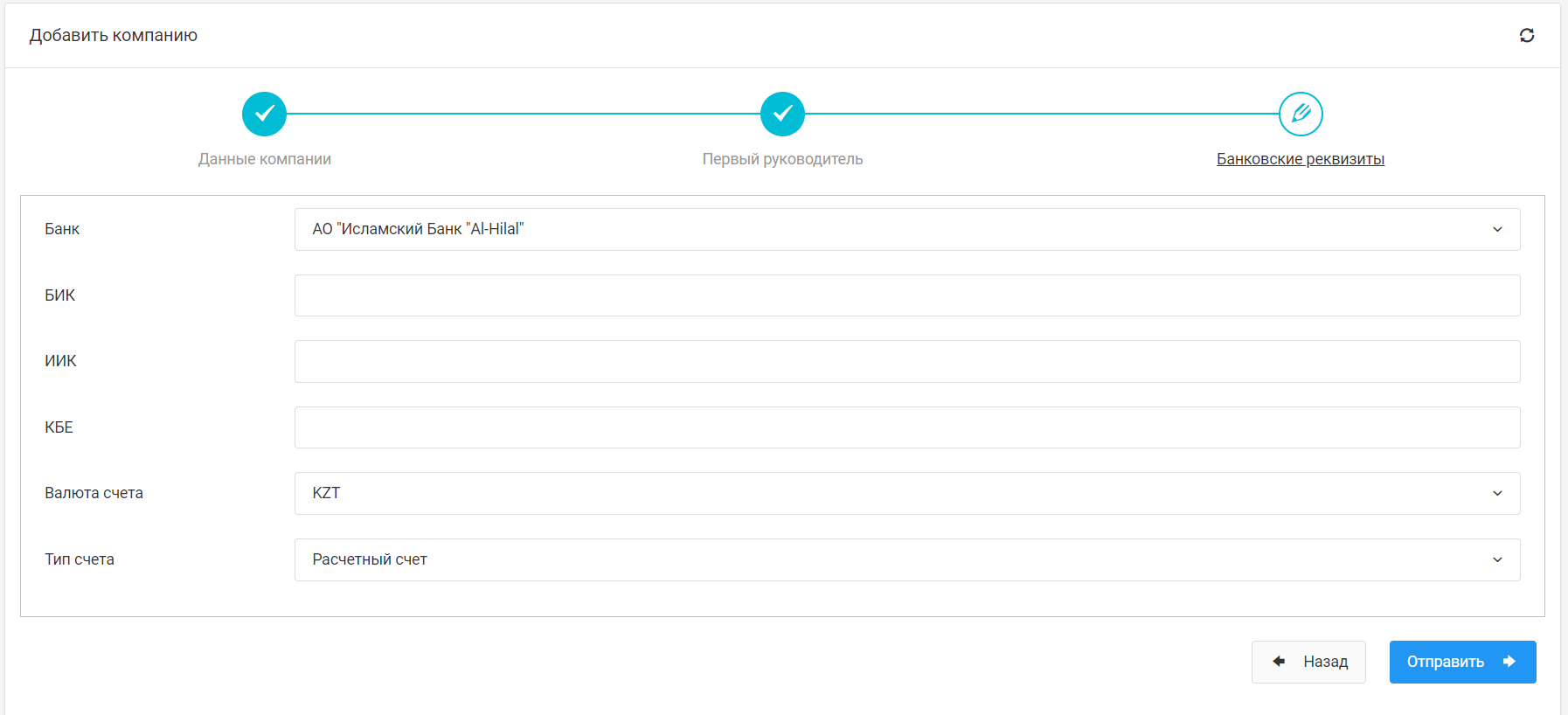Click the chevron arrow of the Тип счета field

1497,559
